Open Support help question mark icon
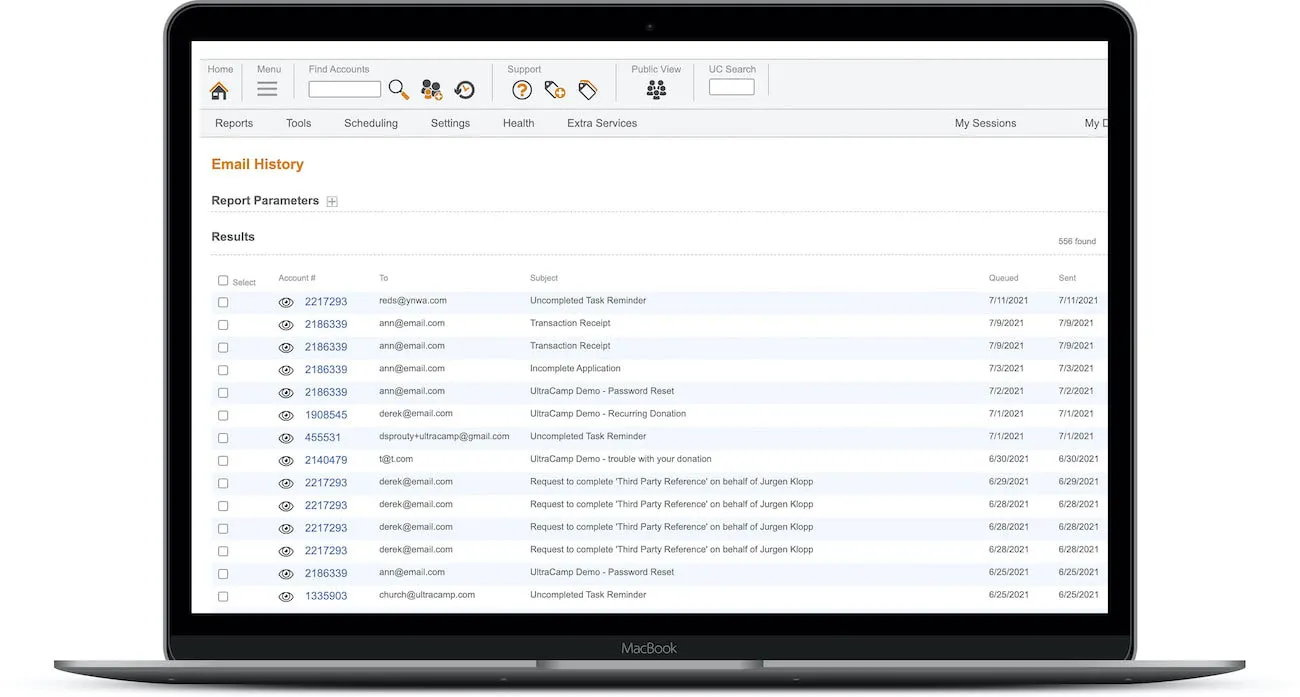Viewport: 1300px width, 697px height. [x=522, y=90]
